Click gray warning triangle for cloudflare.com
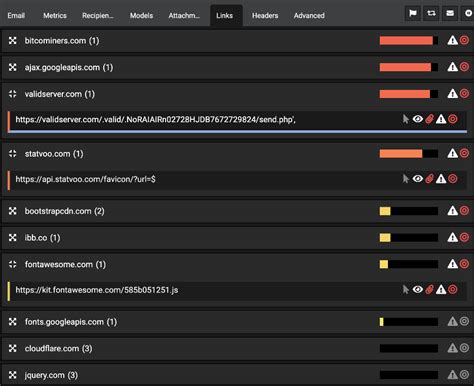Image resolution: width=474 pixels, height=386 pixels. [x=452, y=348]
